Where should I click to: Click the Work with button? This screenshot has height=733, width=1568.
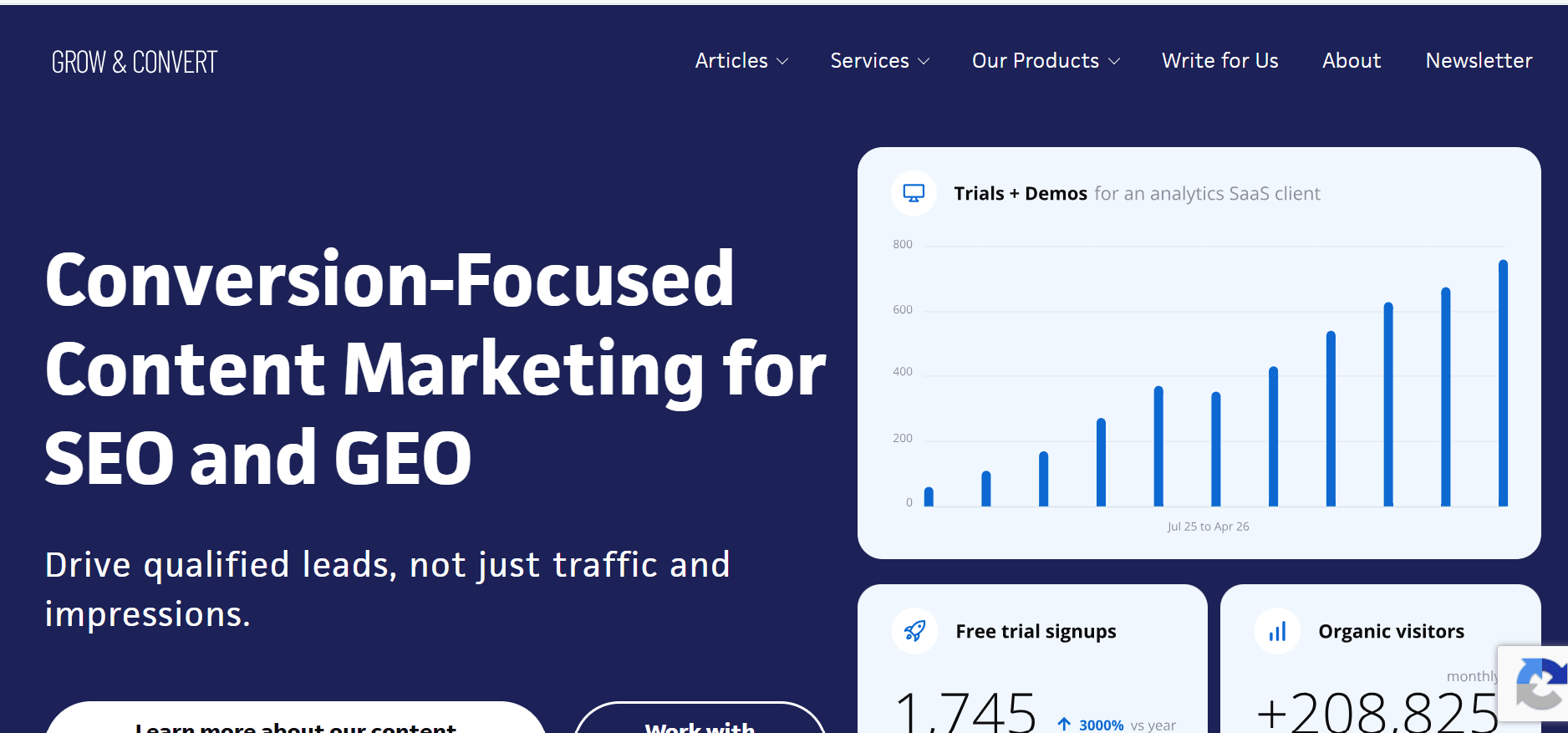[x=700, y=718]
